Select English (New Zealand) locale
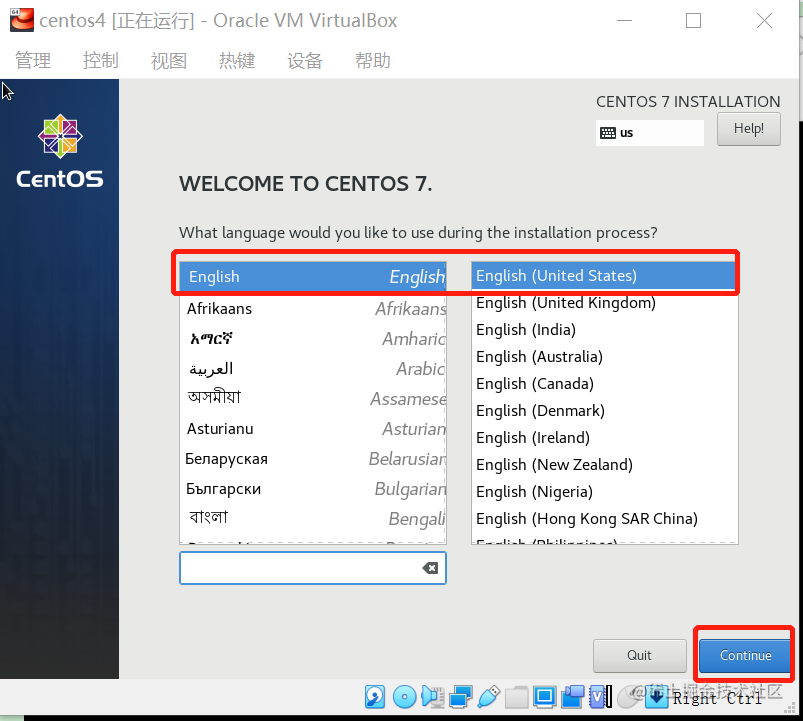 [604, 465]
